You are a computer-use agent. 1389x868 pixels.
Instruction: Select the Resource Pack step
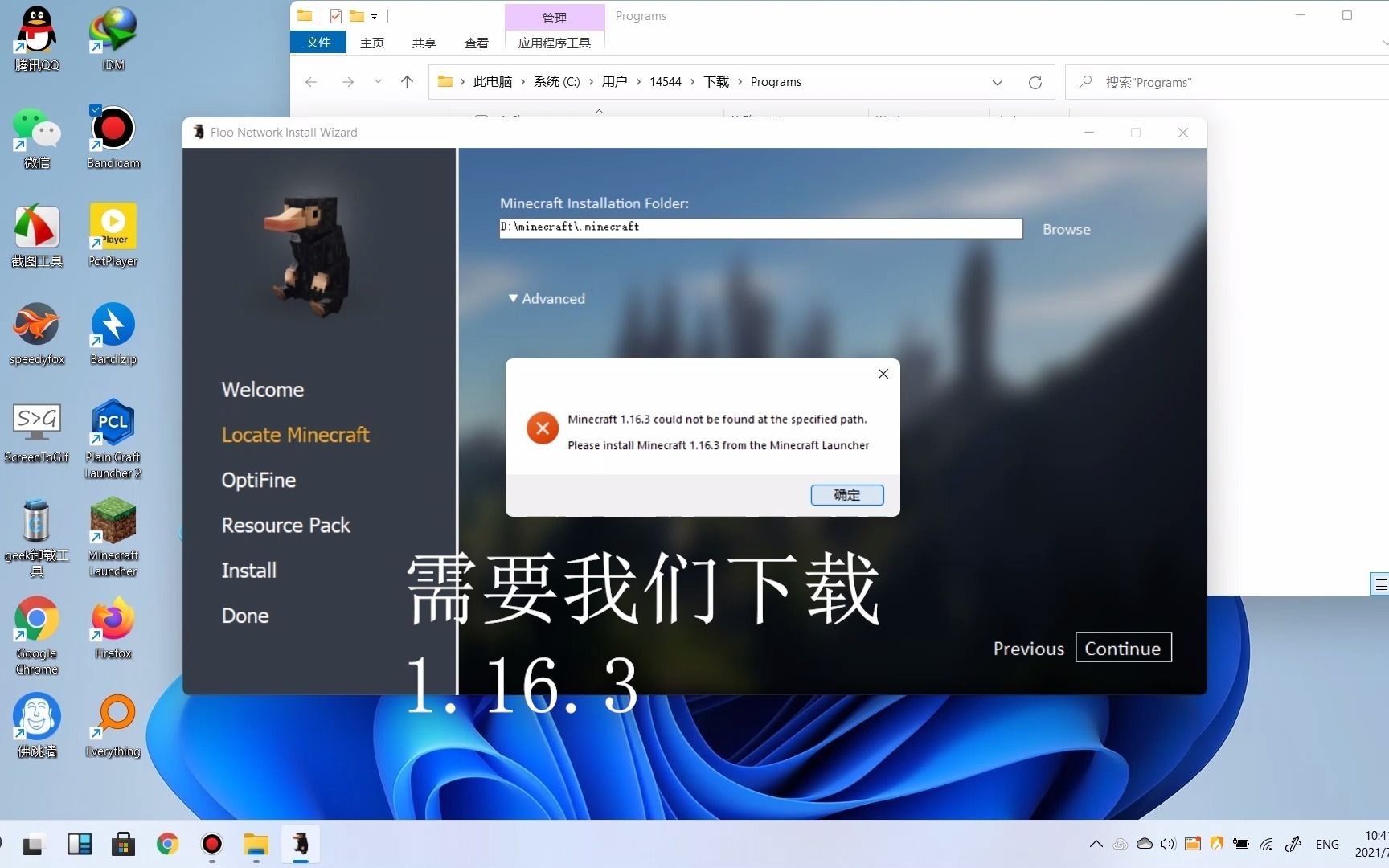coord(285,525)
